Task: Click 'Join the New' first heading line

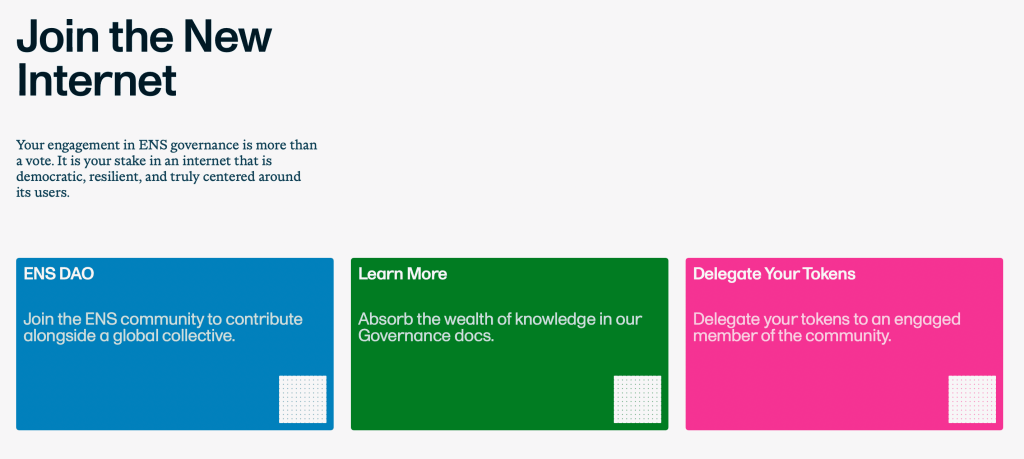Action: 144,36
